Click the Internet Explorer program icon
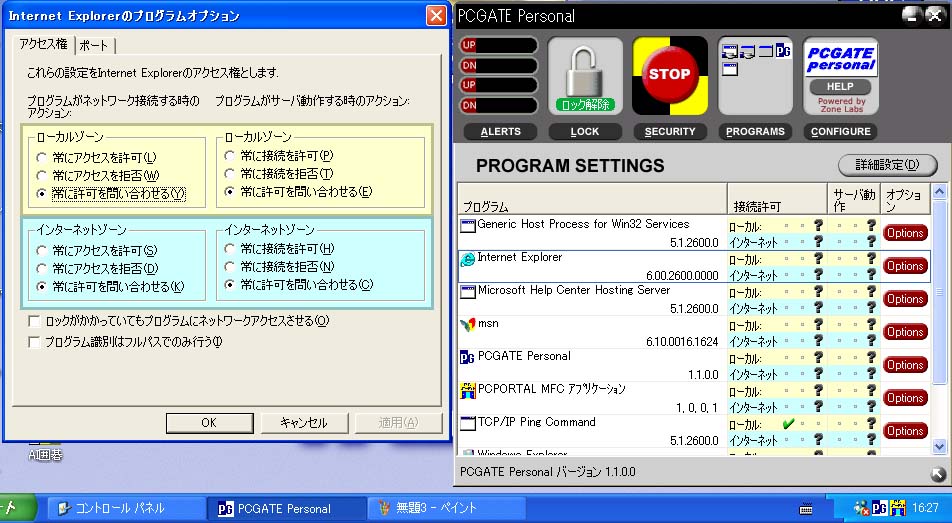 tap(468, 259)
